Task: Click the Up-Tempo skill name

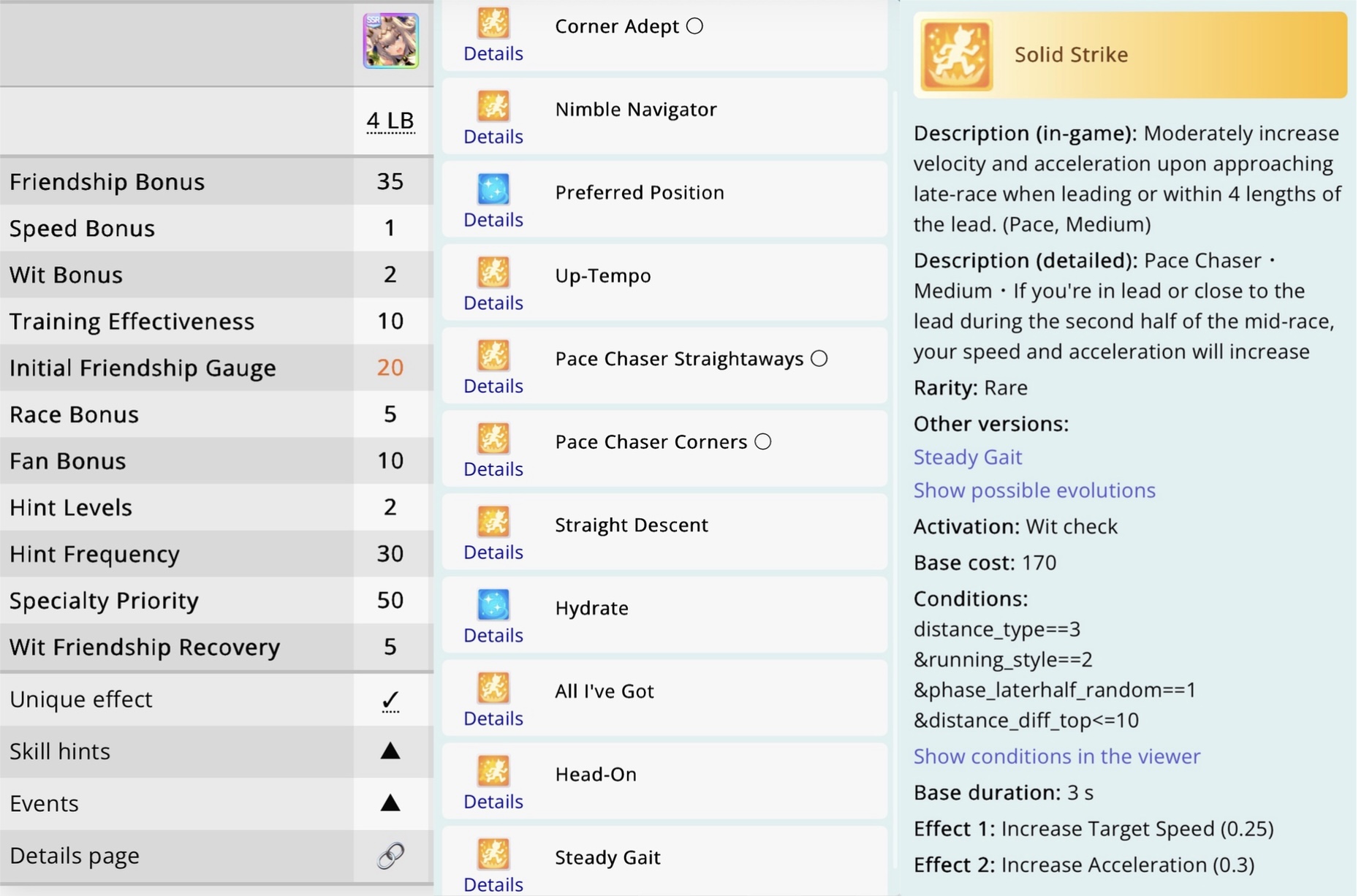Action: coord(603,276)
